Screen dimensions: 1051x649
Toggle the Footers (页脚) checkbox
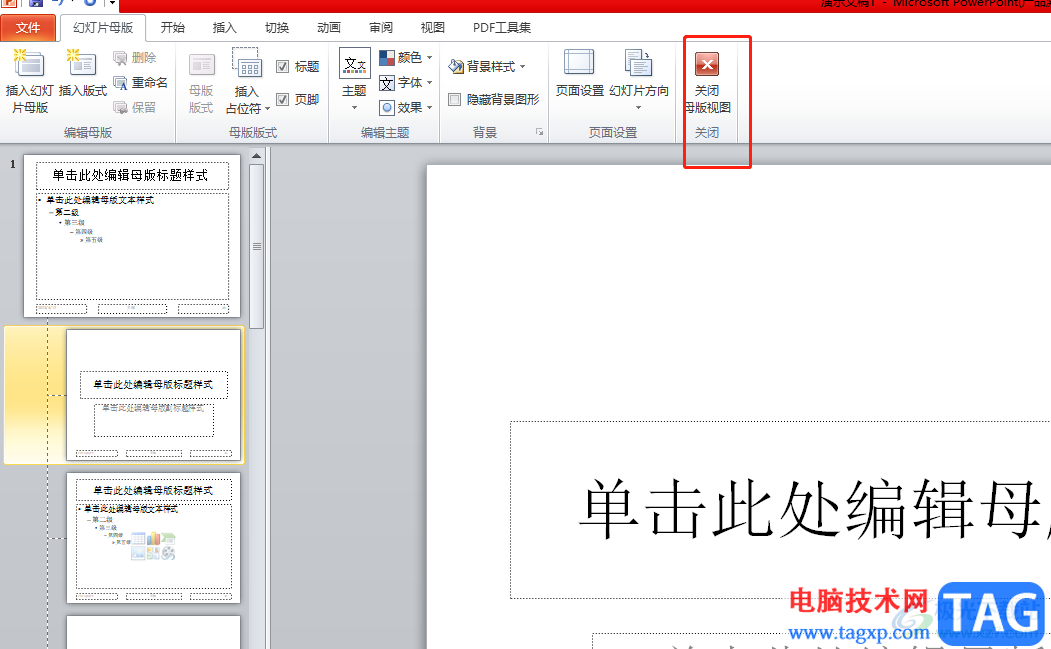point(282,99)
